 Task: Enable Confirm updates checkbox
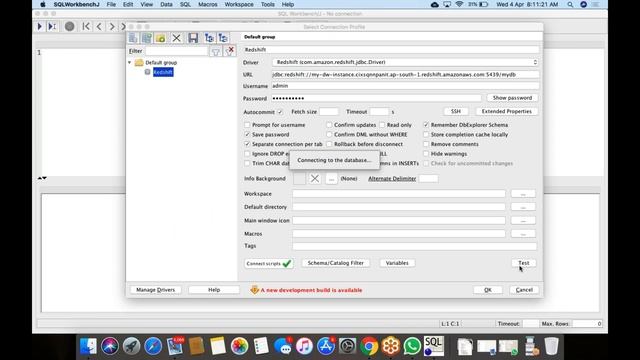click(329, 125)
